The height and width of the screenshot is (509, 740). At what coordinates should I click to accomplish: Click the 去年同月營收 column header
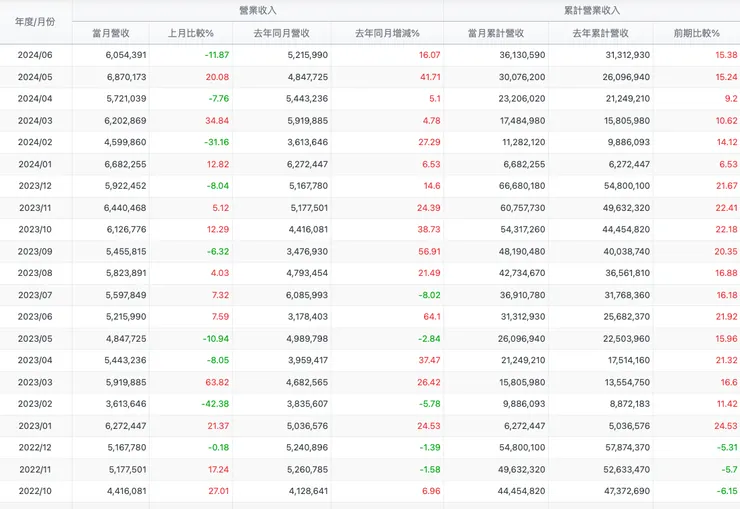coord(282,33)
